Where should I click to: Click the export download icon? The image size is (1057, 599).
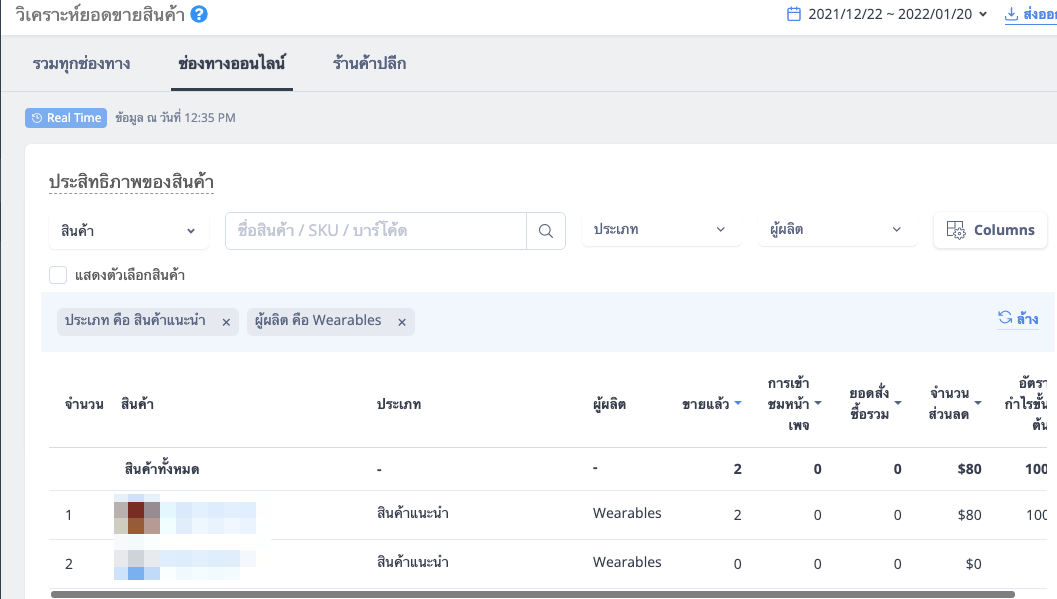click(1011, 14)
